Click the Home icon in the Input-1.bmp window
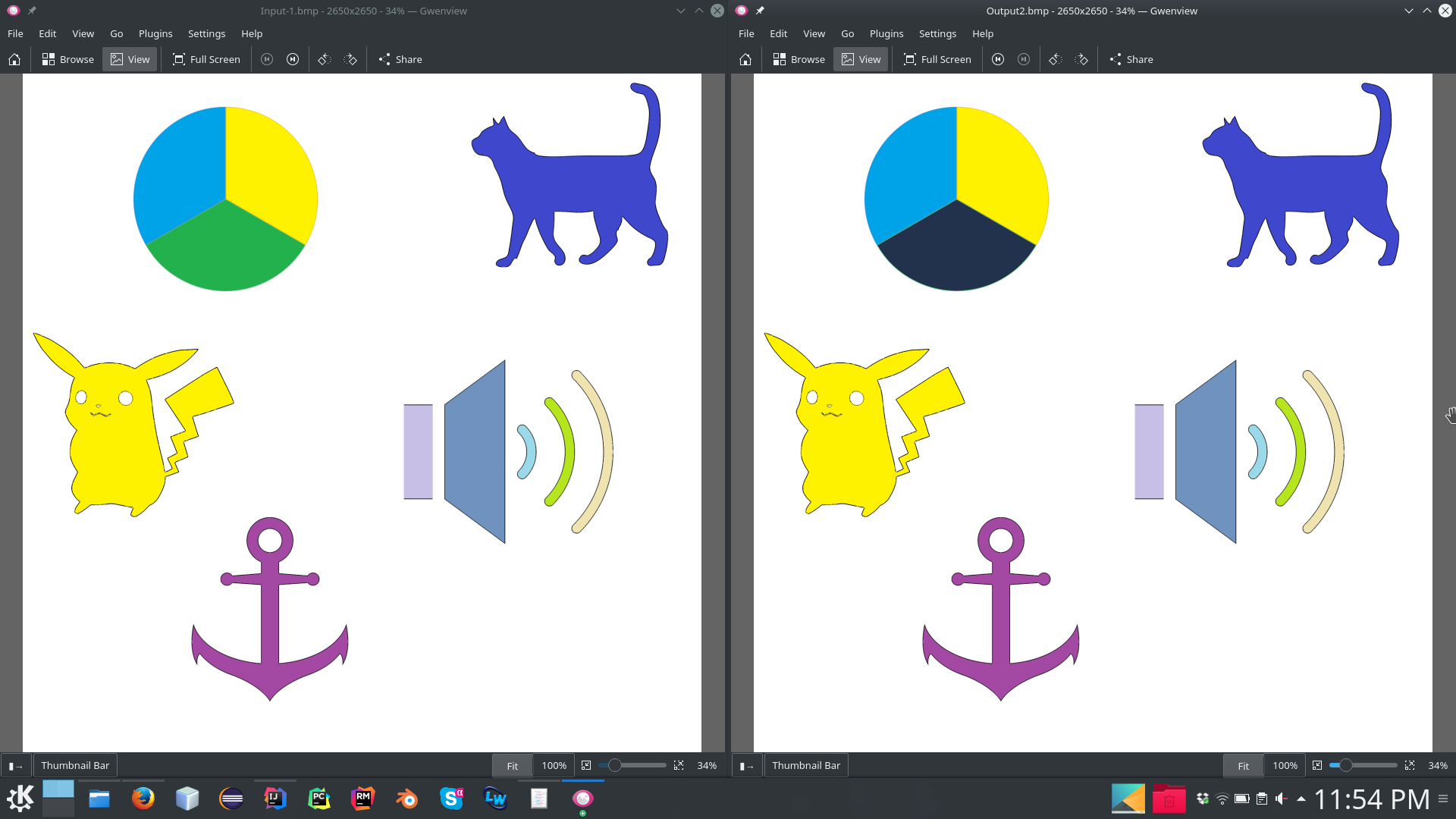 tap(14, 59)
